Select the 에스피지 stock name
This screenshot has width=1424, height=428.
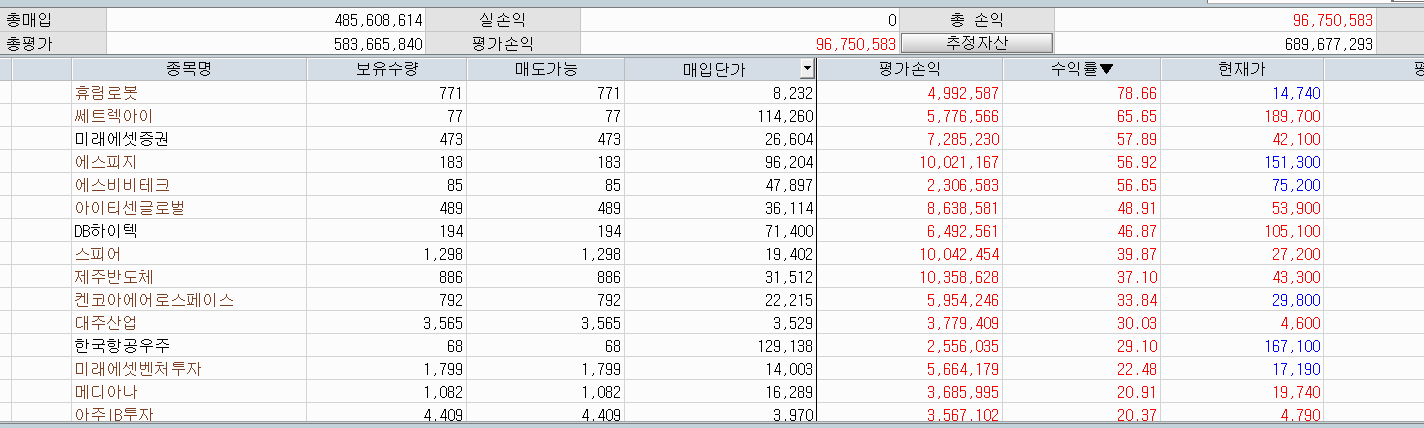[x=106, y=162]
